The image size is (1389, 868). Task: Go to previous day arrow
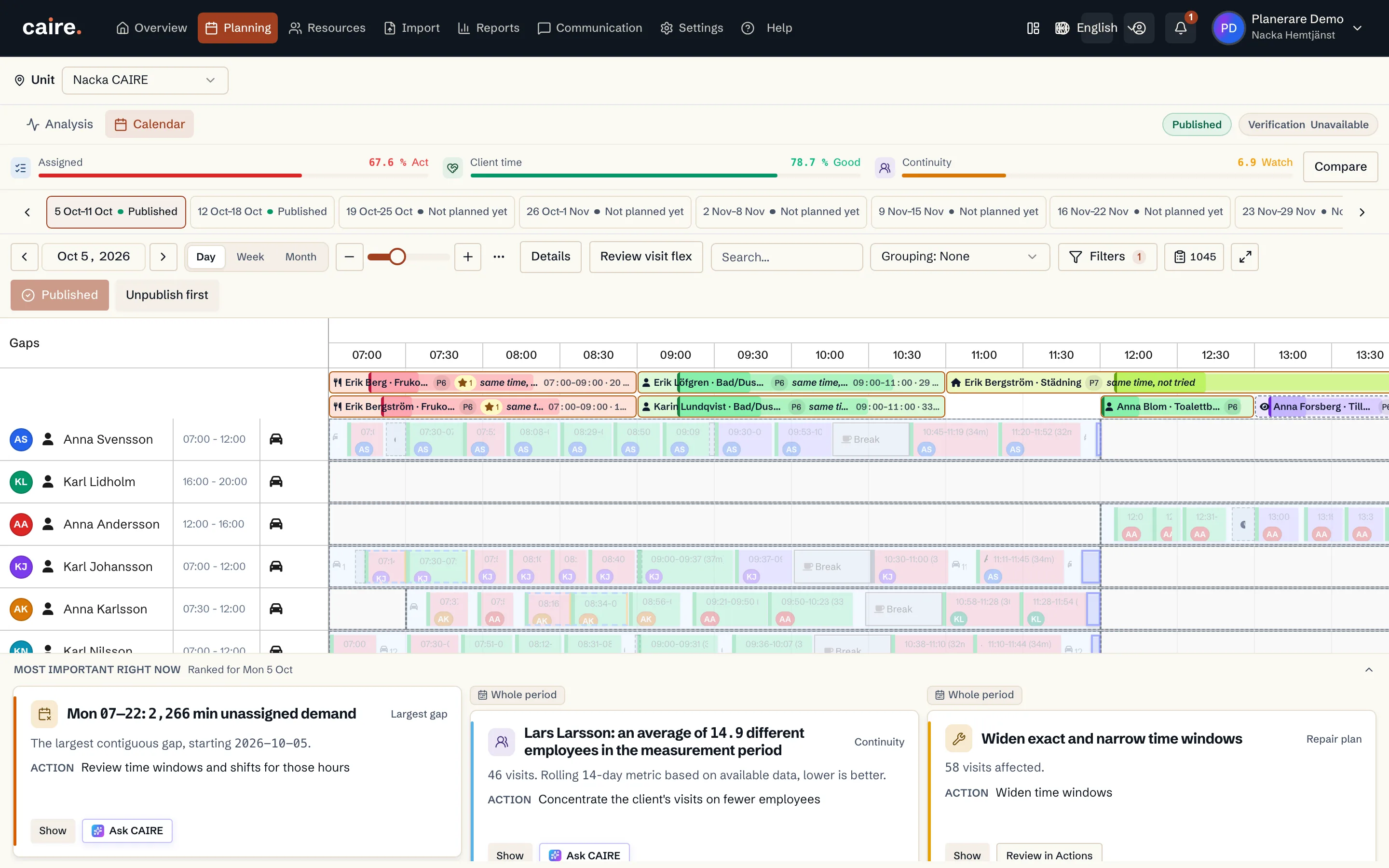pos(25,257)
